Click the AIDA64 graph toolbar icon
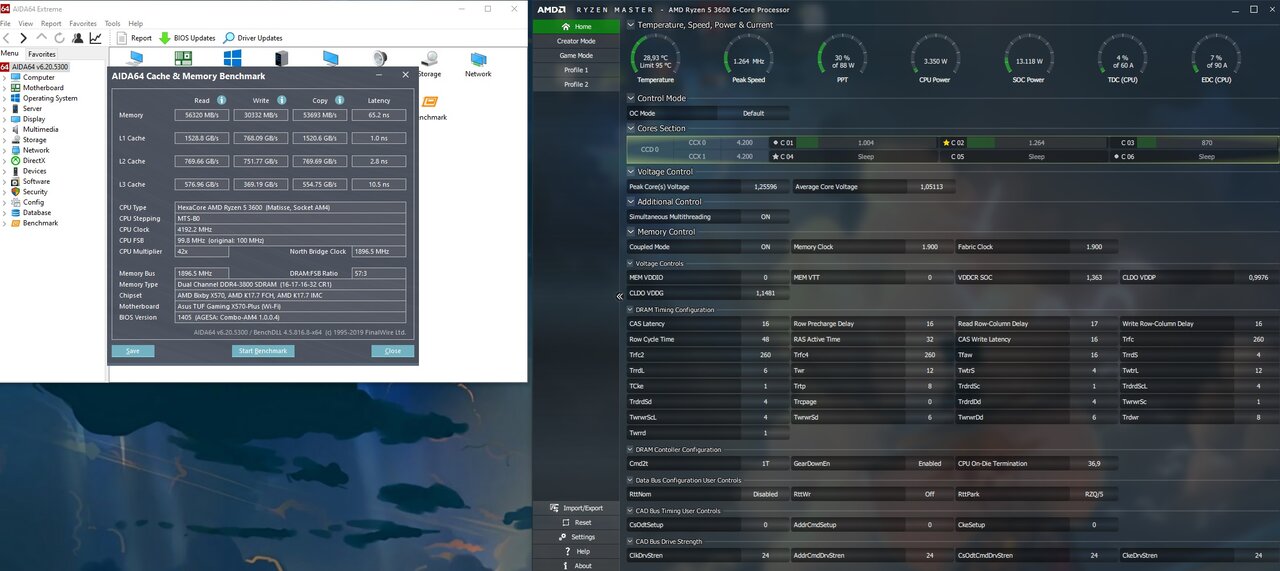This screenshot has height=571, width=1280. (x=95, y=38)
